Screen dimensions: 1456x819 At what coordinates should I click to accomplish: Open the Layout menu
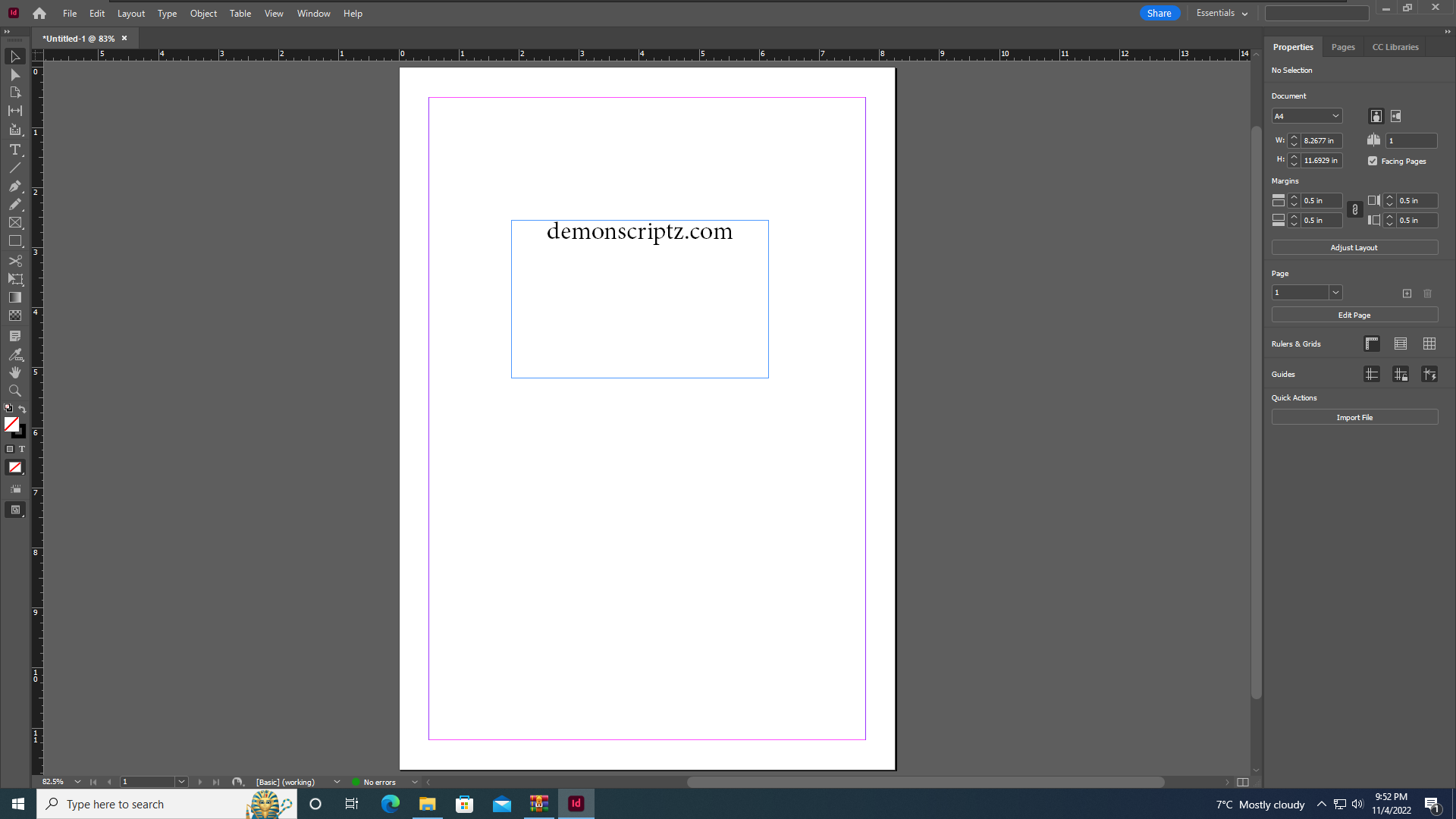(130, 14)
